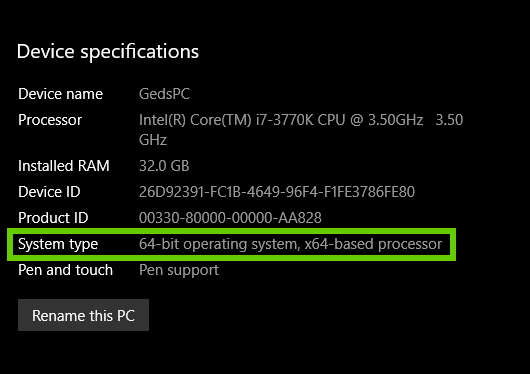Click the green highlight box border

[232, 231]
